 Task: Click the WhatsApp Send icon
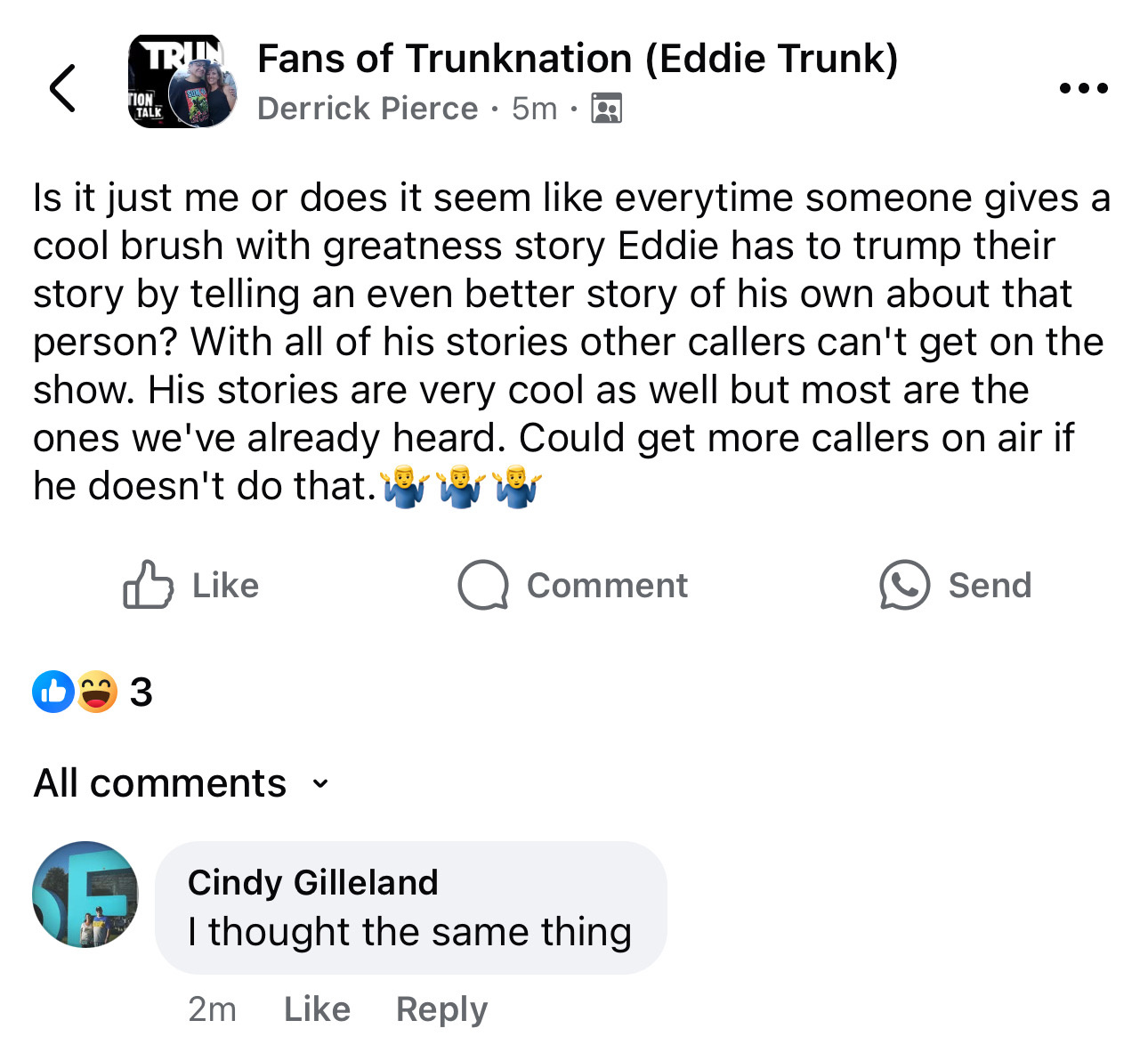[904, 585]
